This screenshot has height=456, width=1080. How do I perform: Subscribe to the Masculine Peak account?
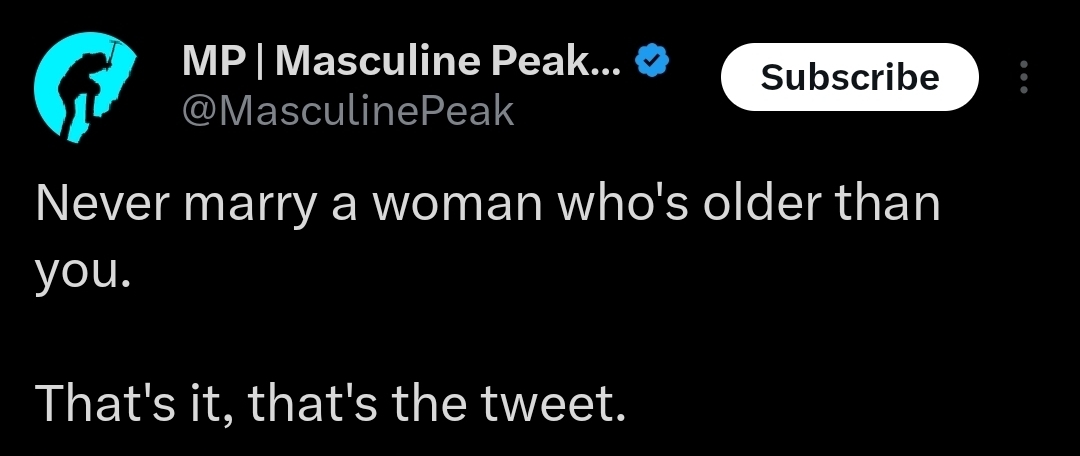pos(849,76)
